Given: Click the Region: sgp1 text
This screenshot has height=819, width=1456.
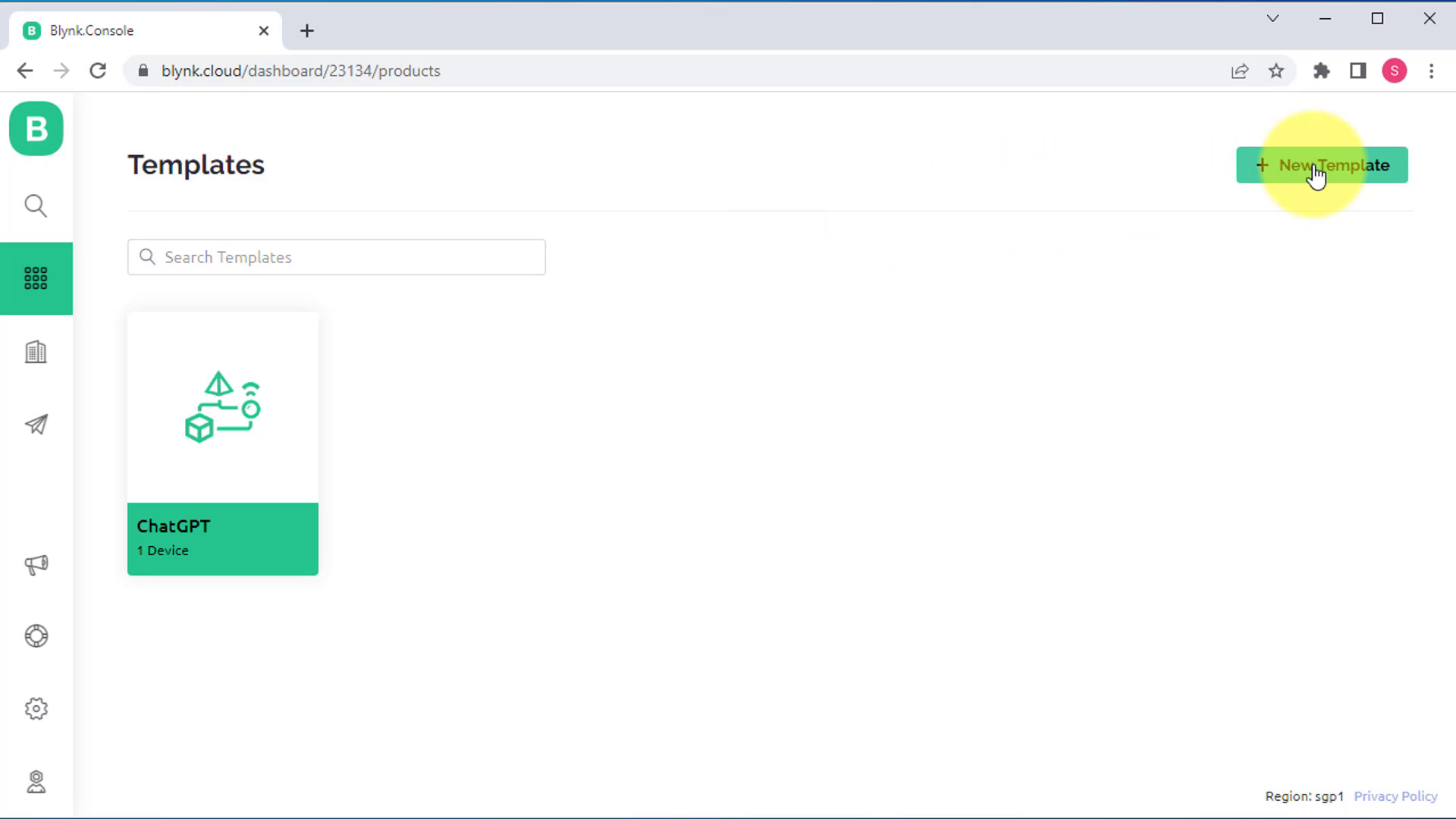Looking at the screenshot, I should [1304, 796].
